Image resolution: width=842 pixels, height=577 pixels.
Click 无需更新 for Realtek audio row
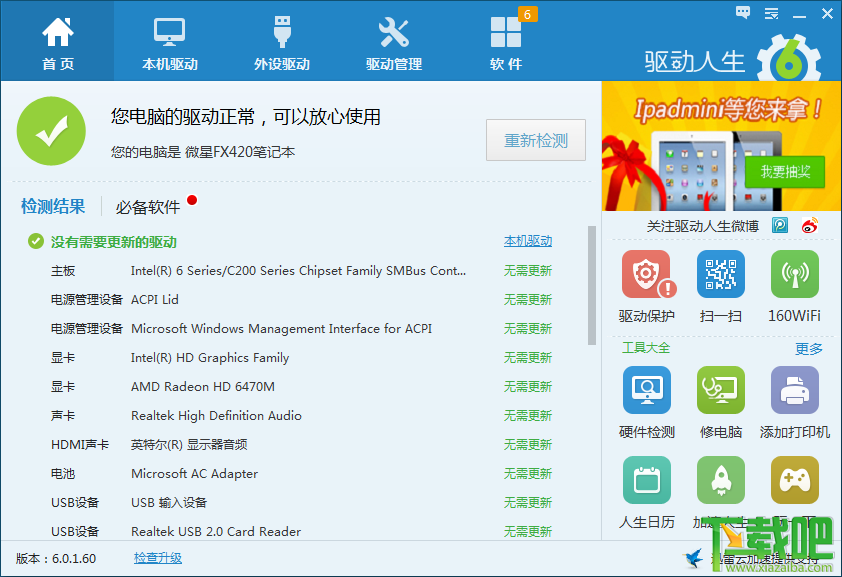click(x=528, y=415)
